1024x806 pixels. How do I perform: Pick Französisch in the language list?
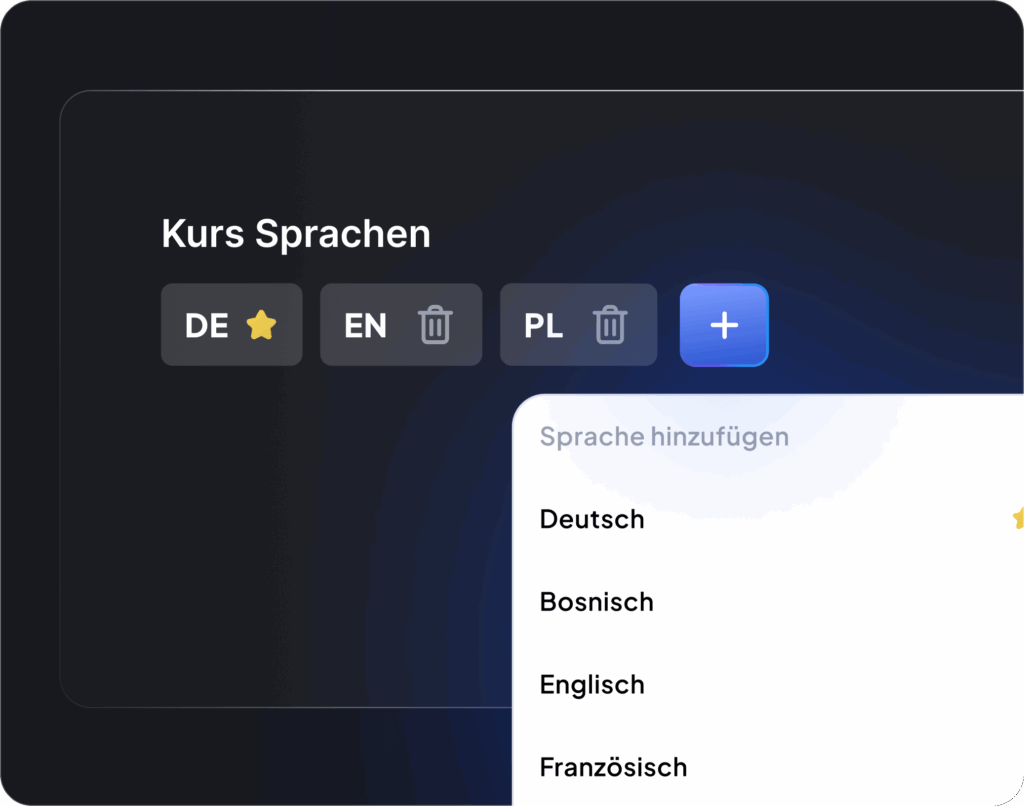coord(613,767)
